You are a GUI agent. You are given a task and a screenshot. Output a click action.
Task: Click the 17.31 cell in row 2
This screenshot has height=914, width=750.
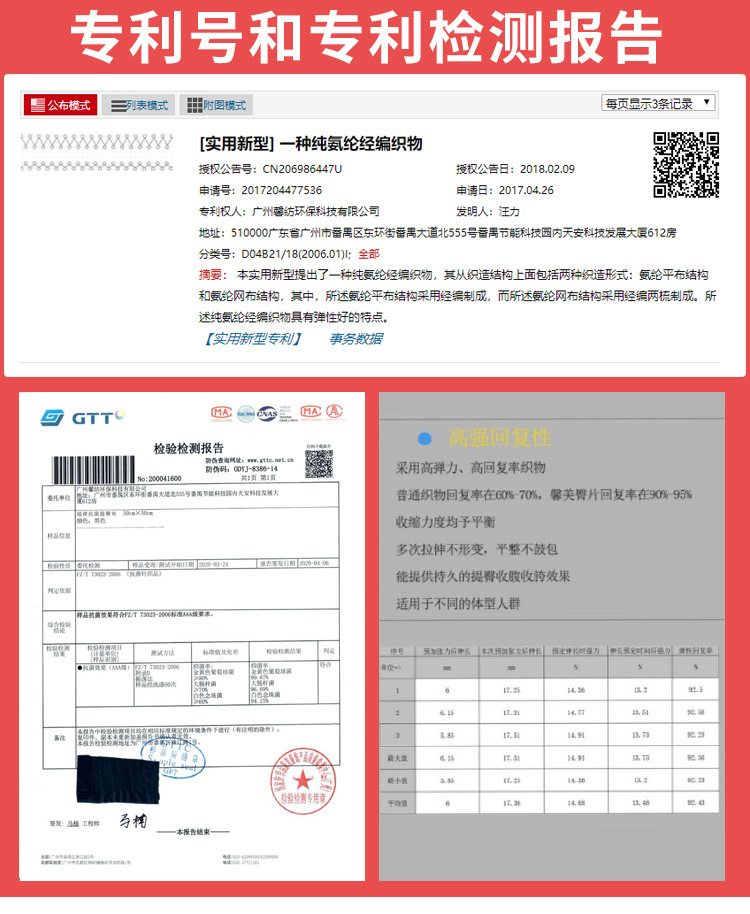[511, 712]
